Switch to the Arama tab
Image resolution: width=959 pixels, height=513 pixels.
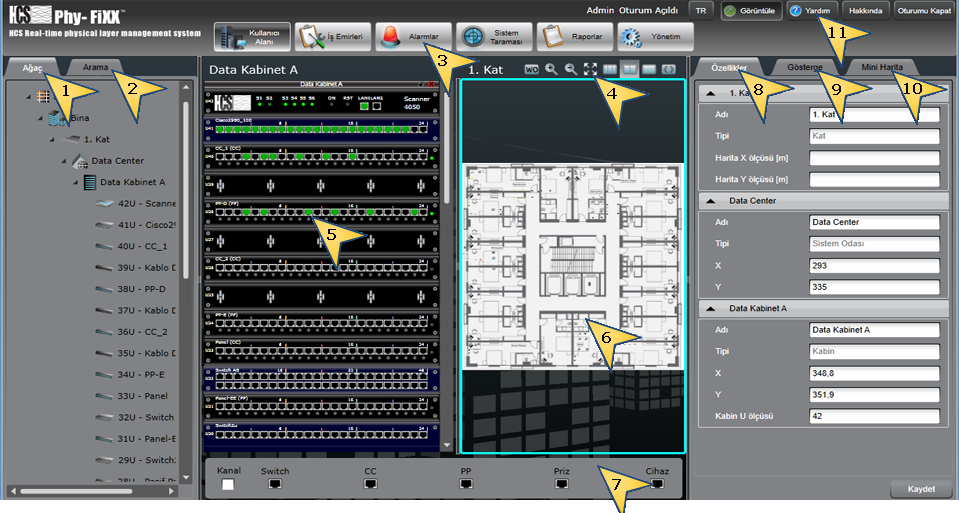[97, 66]
